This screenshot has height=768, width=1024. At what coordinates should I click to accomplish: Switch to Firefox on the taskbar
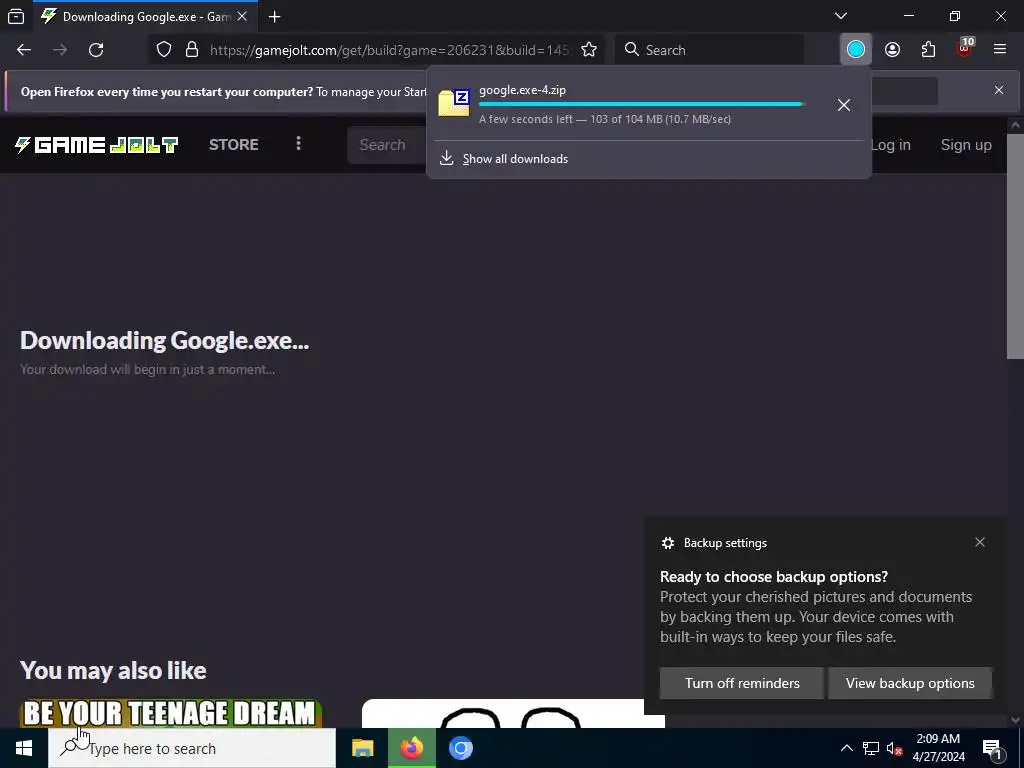click(411, 748)
